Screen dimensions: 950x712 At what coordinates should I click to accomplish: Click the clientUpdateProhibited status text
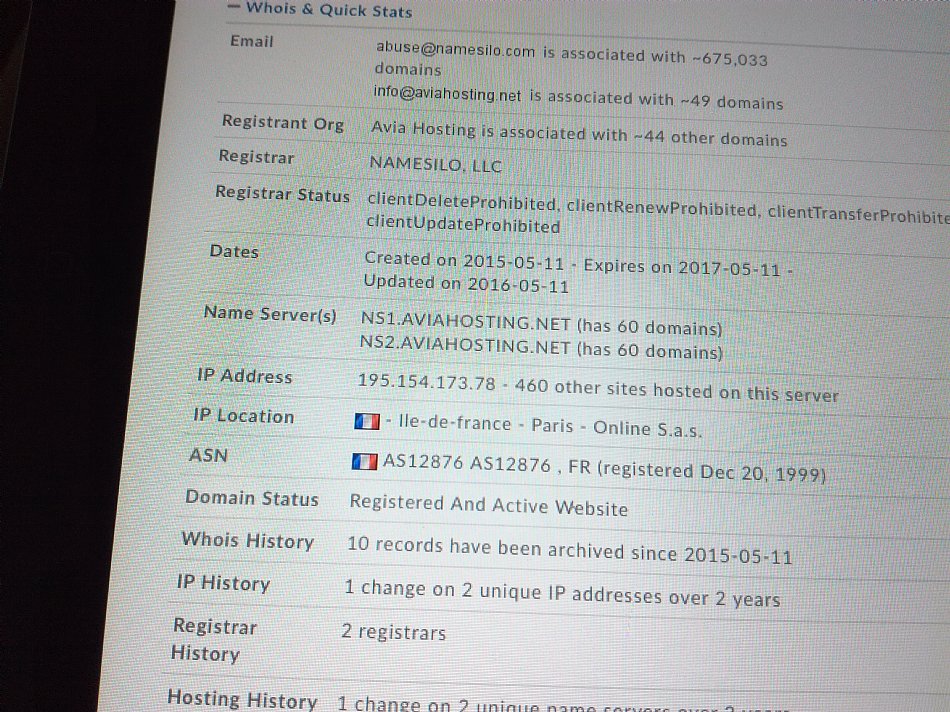463,226
